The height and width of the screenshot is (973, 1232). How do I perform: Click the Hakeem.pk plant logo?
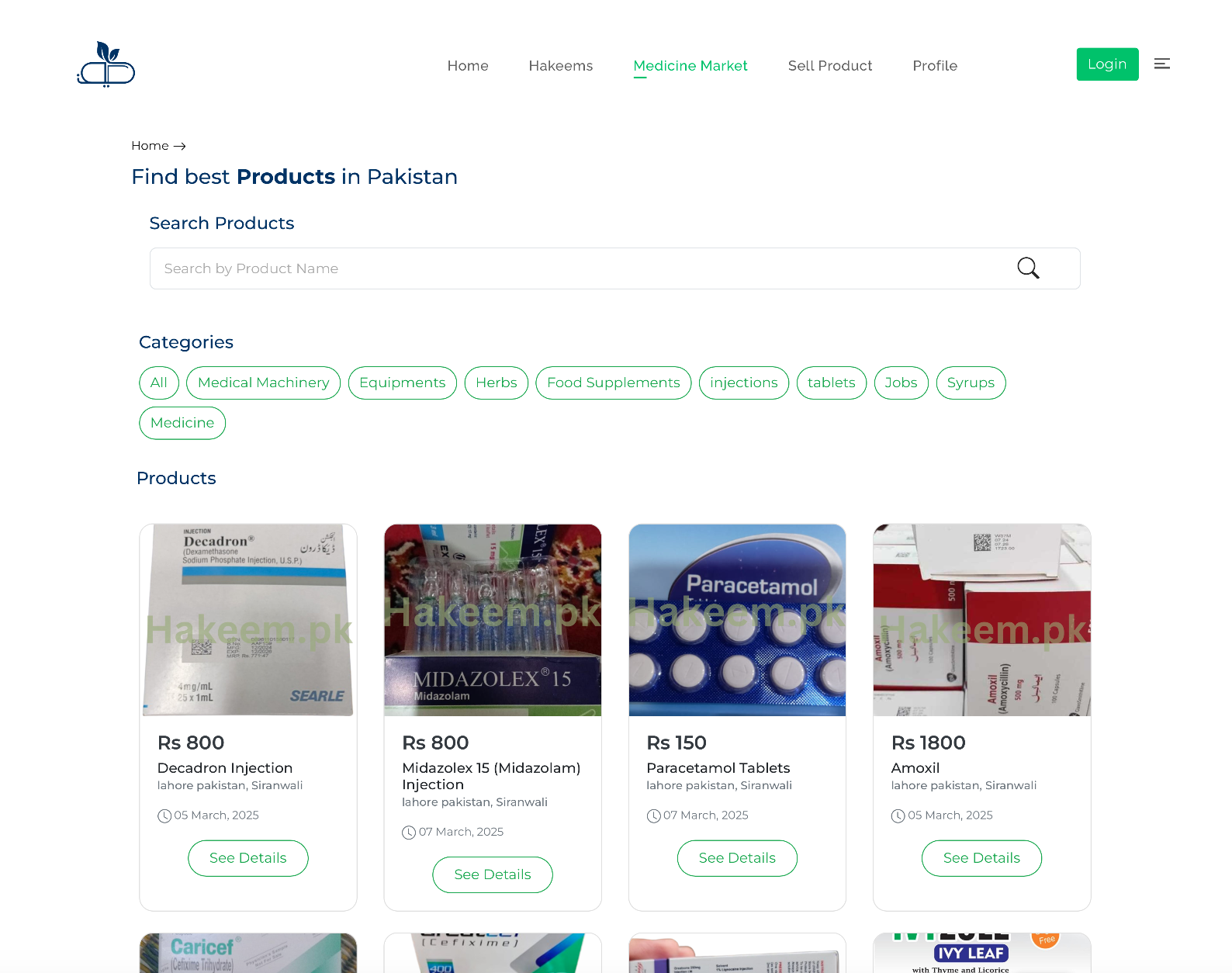point(106,64)
